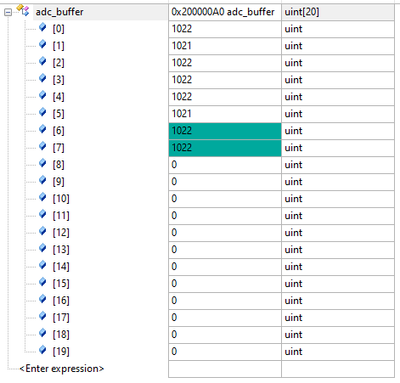
Task: Click the blue diamond icon for [8]
Action: click(x=43, y=163)
